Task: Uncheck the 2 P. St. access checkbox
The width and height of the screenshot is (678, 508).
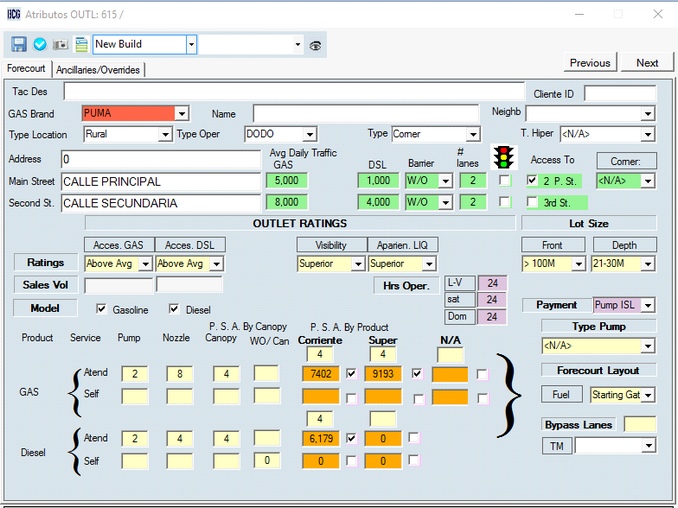Action: pos(532,180)
